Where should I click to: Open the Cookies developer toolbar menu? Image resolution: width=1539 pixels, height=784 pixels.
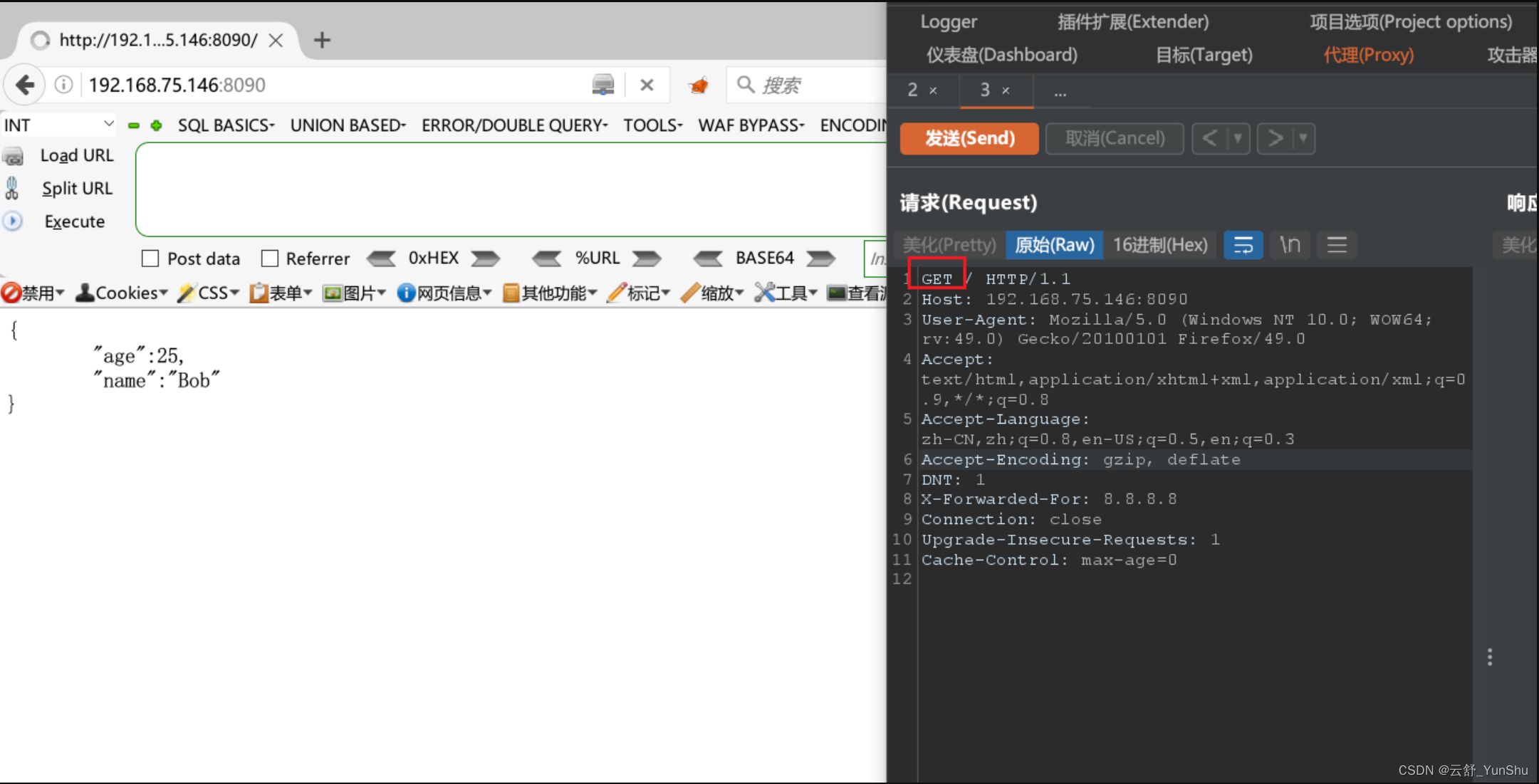[122, 293]
